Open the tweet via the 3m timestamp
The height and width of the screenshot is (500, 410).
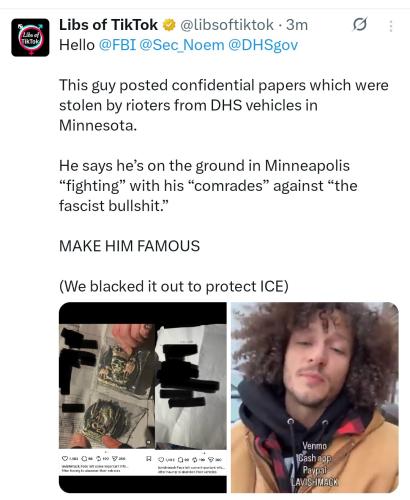click(297, 25)
